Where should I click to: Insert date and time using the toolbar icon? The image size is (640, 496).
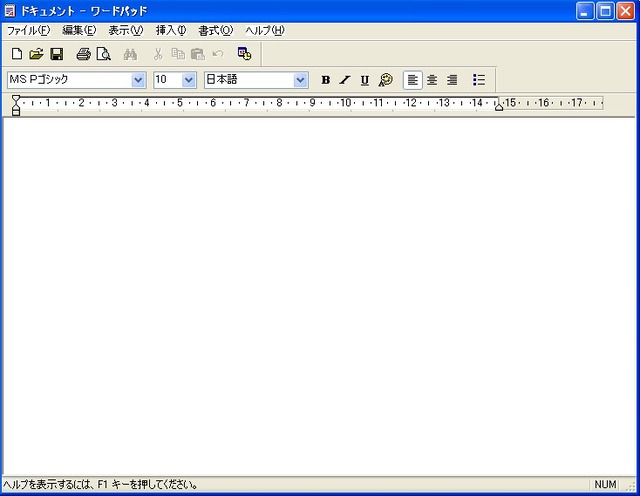pos(244,53)
